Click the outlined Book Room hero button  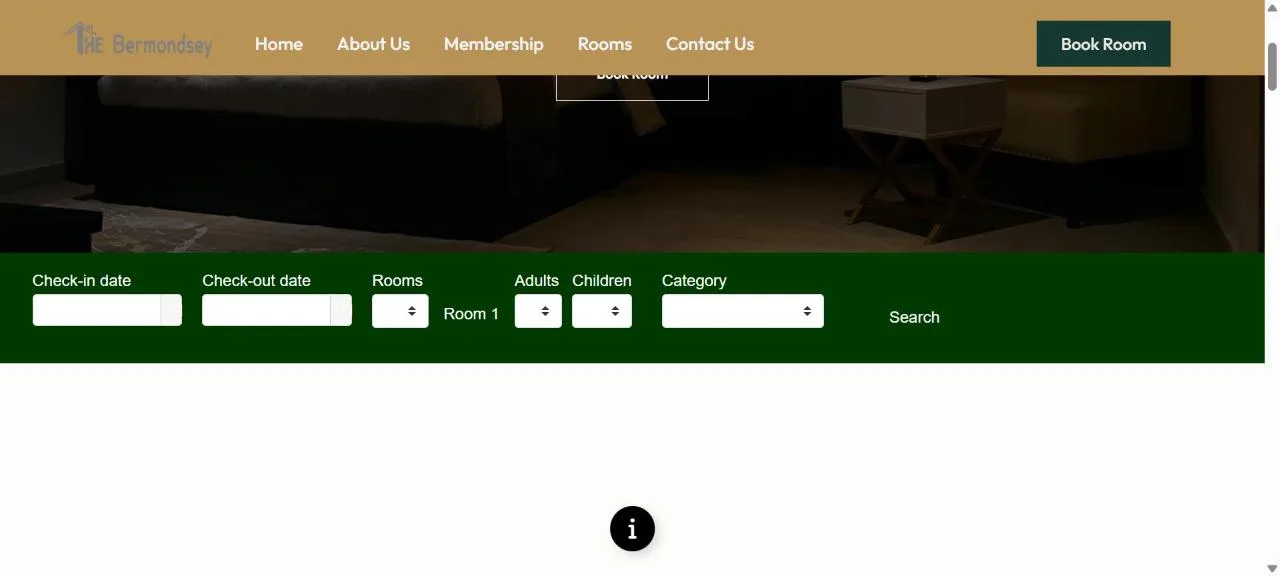tap(632, 87)
